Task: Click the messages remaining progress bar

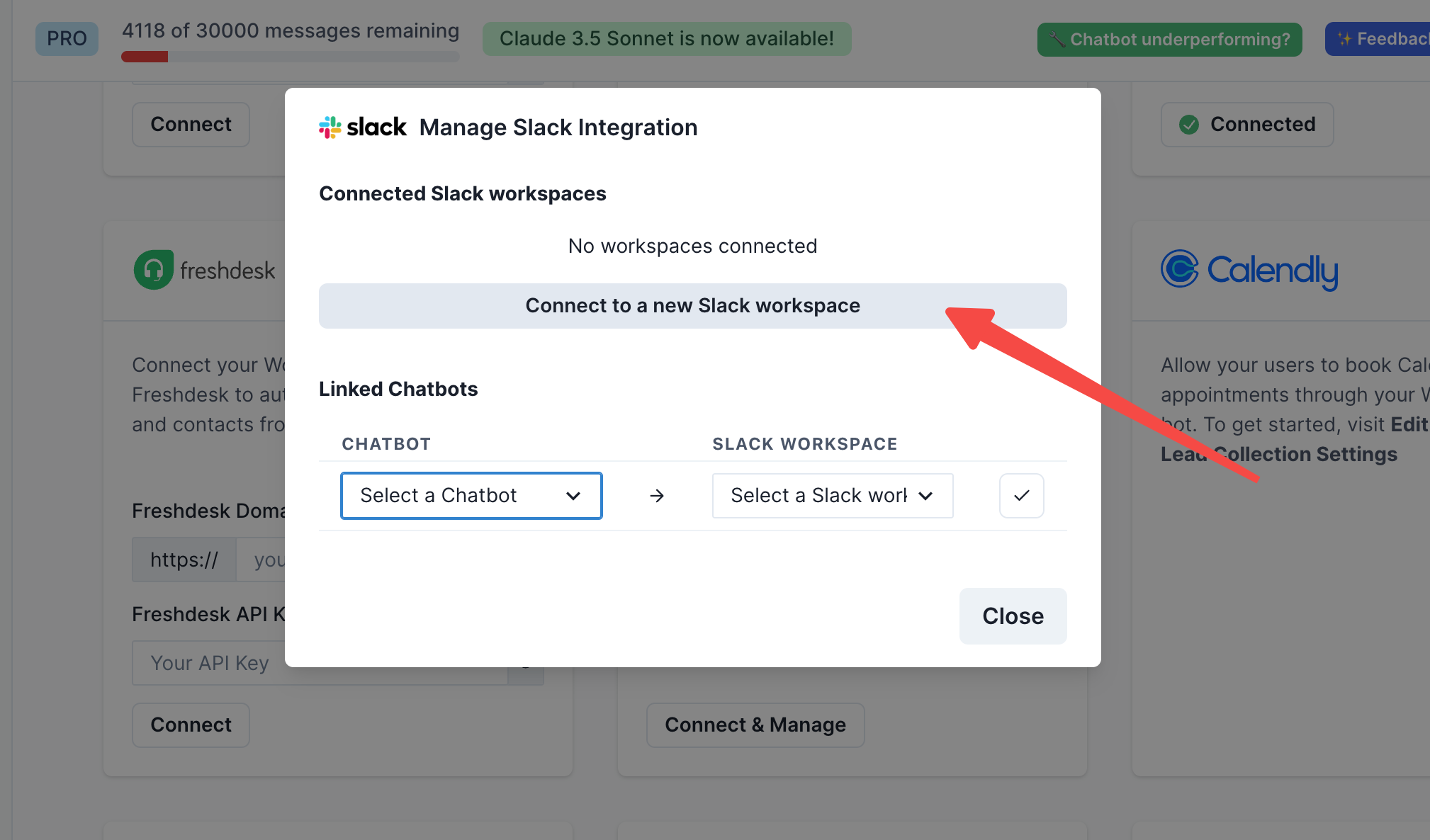Action: click(291, 57)
